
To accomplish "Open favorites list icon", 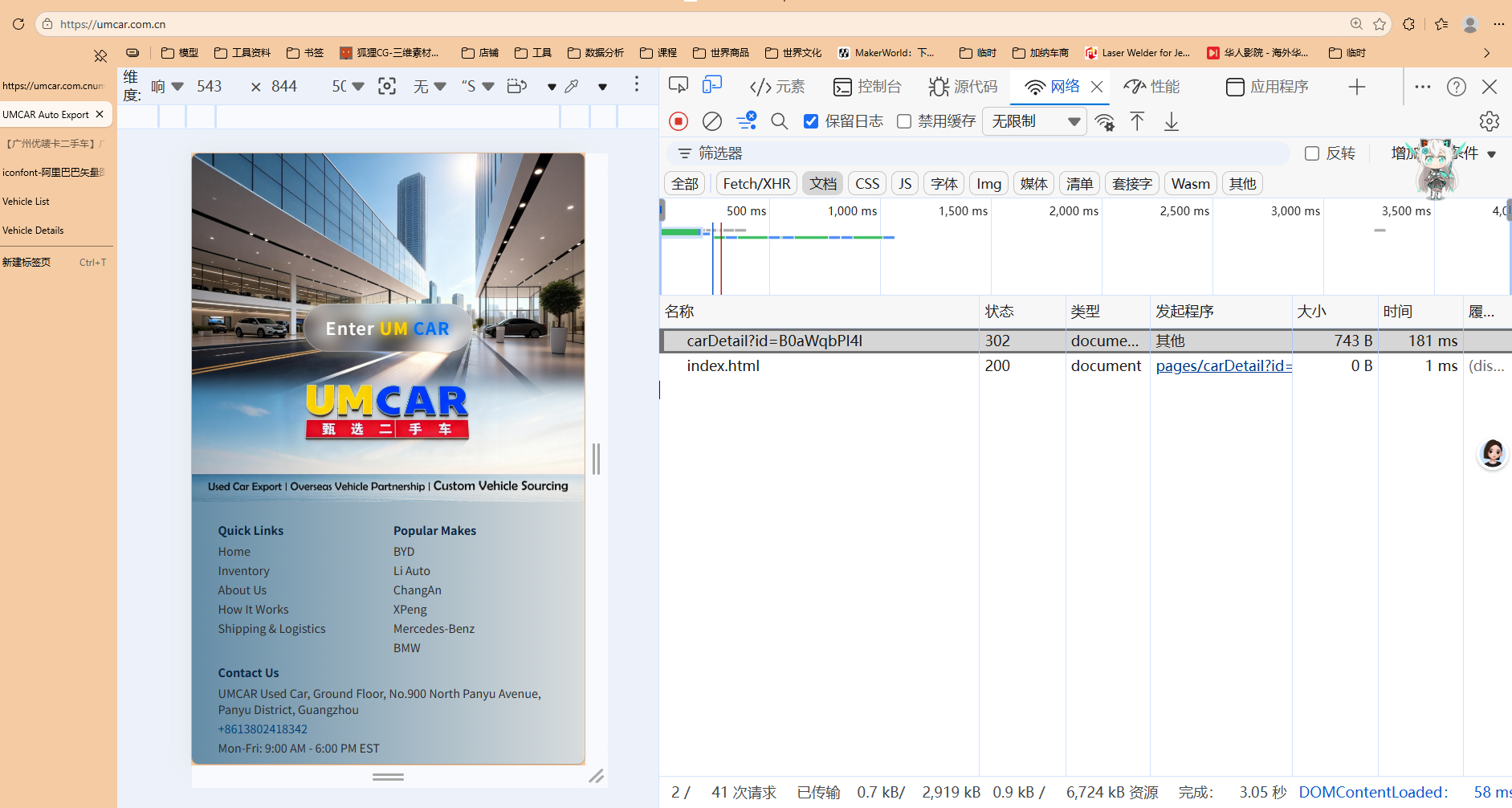I will pos(1441,24).
